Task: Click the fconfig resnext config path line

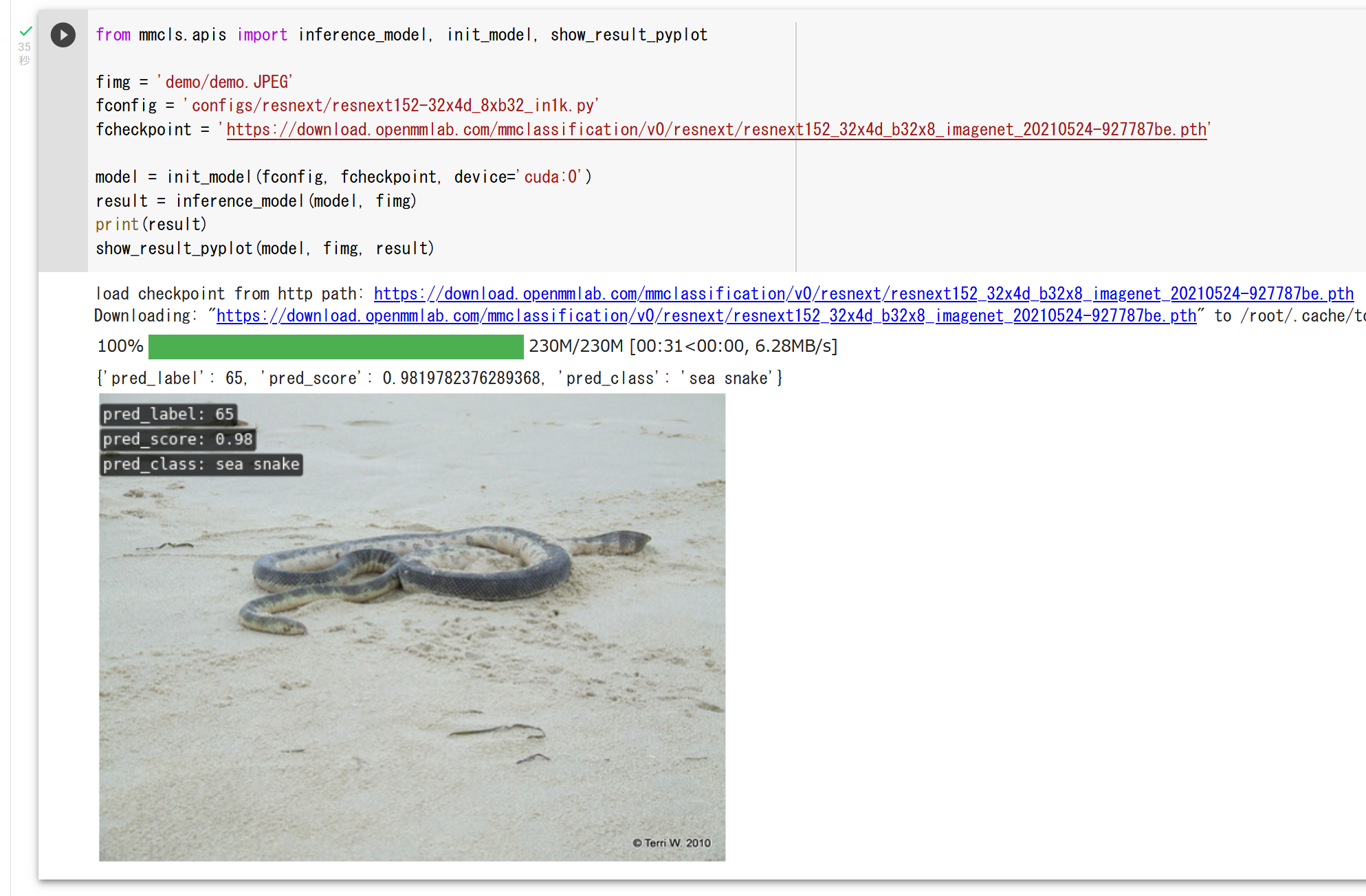Action: [347, 105]
